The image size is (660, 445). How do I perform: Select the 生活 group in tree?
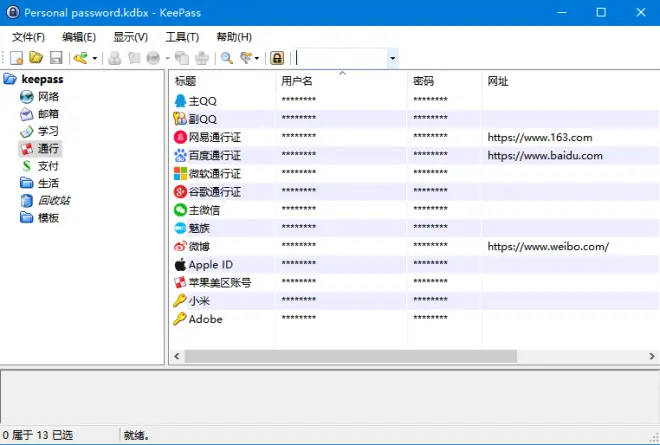(x=48, y=183)
